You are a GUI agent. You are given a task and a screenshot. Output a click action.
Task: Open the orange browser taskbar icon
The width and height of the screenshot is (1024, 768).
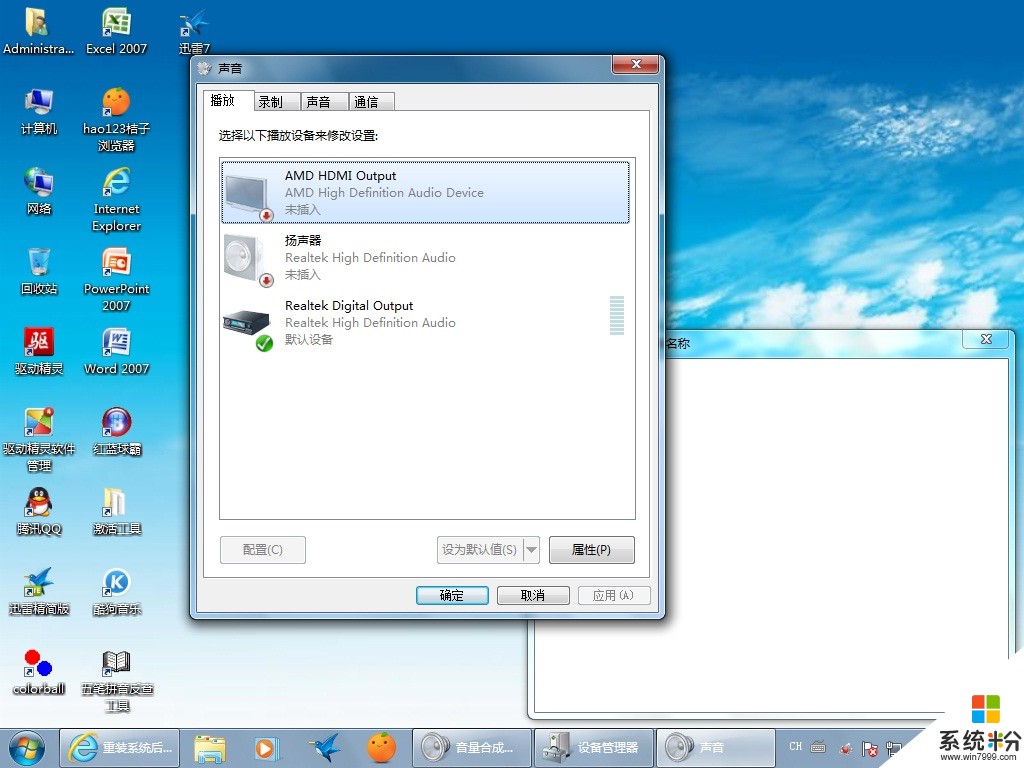click(x=381, y=748)
